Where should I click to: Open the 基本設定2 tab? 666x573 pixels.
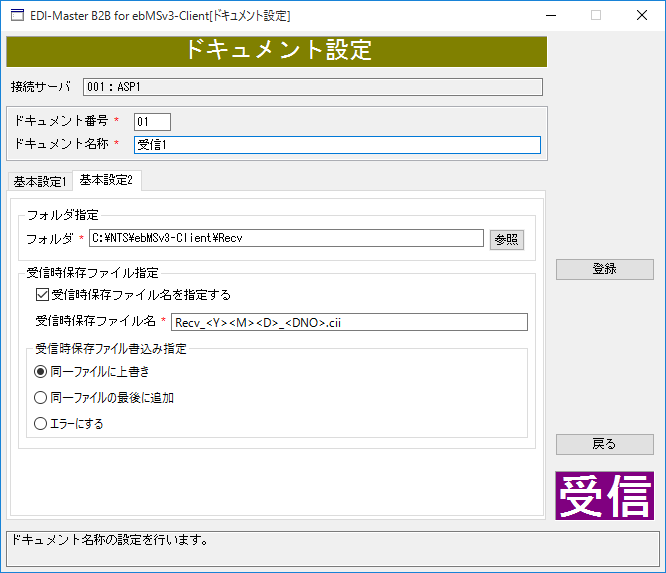click(x=106, y=180)
